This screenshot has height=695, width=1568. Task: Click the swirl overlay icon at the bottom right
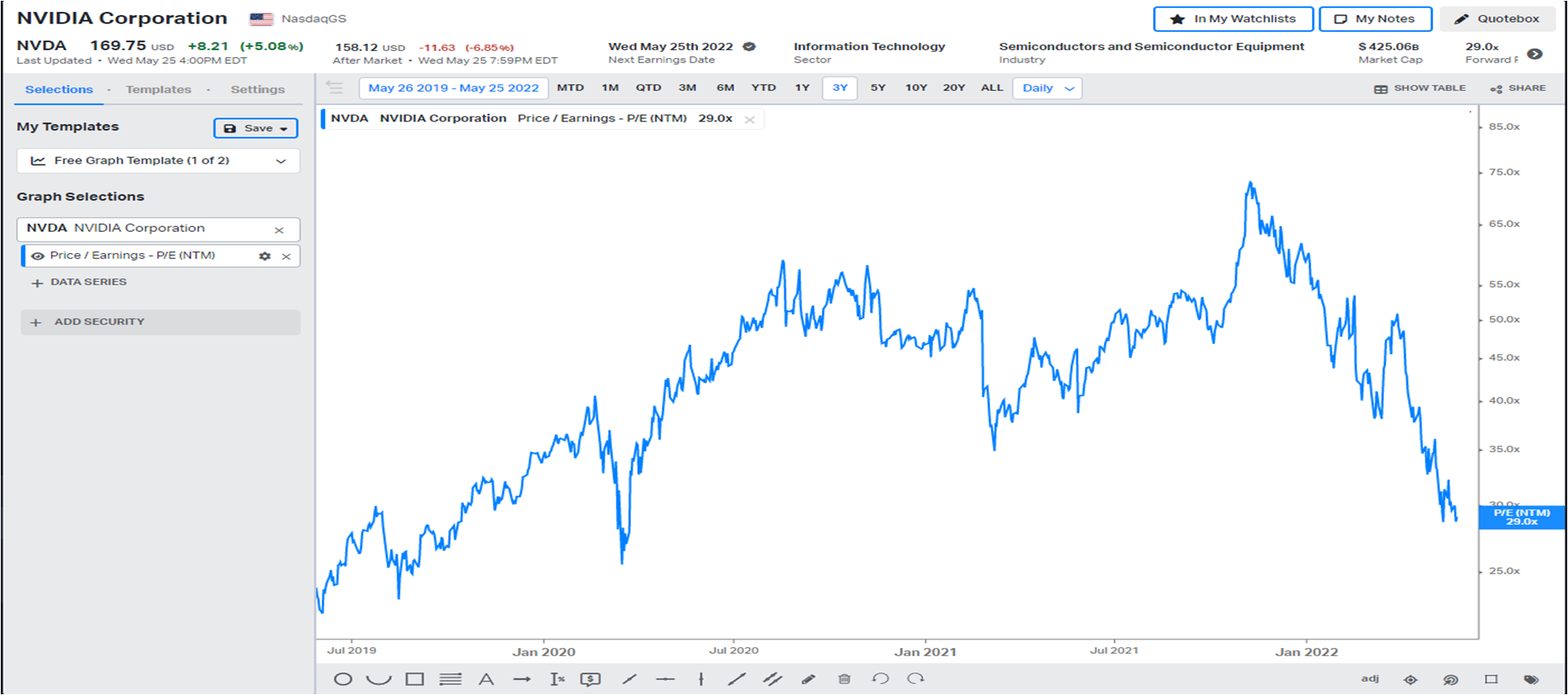click(1451, 679)
